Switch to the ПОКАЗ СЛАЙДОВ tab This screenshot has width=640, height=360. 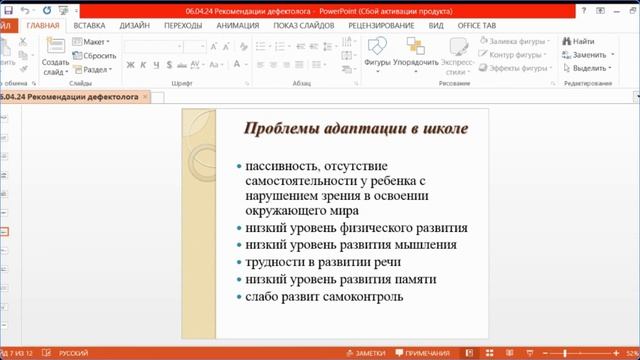pos(304,25)
